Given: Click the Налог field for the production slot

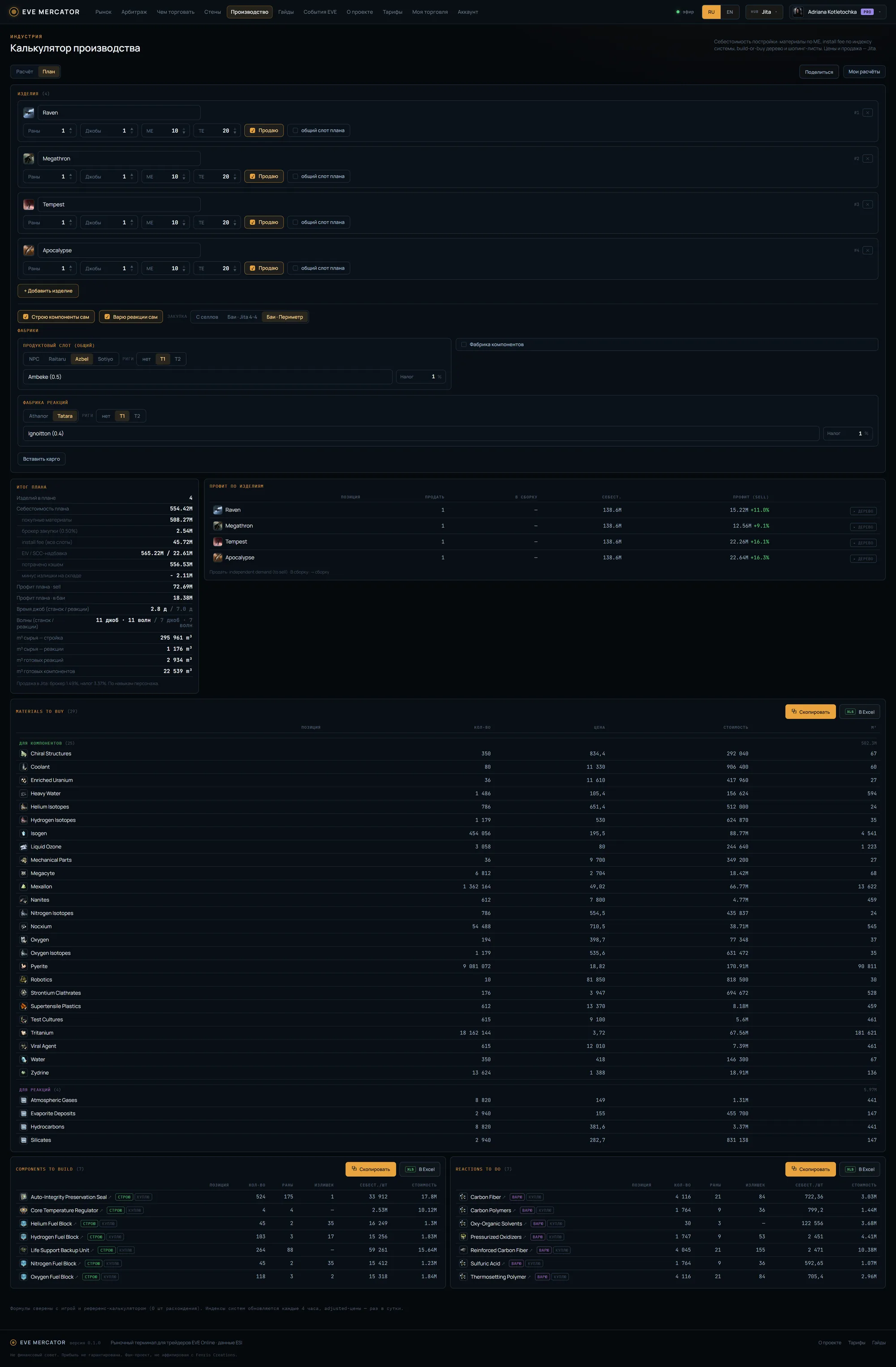Looking at the screenshot, I should (x=421, y=377).
